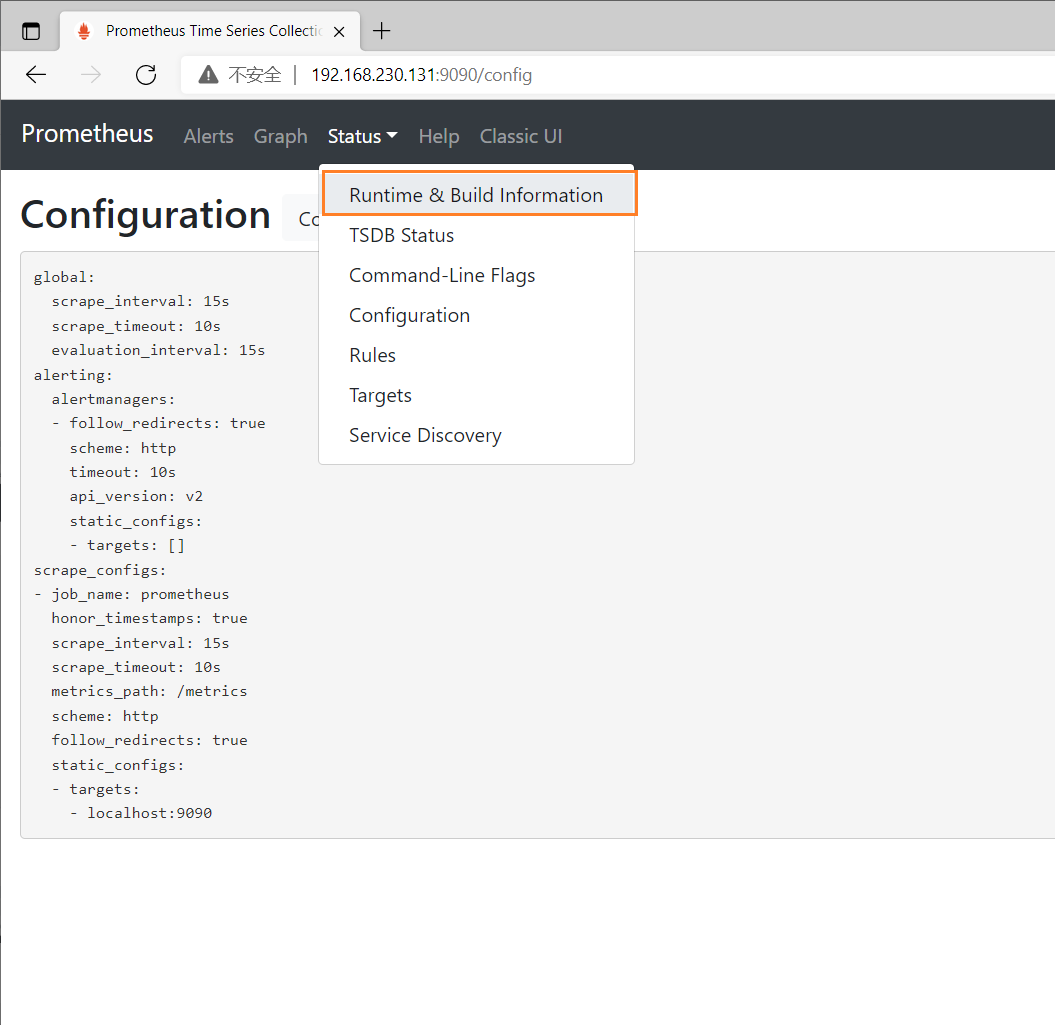This screenshot has width=1055, height=1025.
Task: Close the Prometheus Time Series tab
Action: pyautogui.click(x=339, y=32)
